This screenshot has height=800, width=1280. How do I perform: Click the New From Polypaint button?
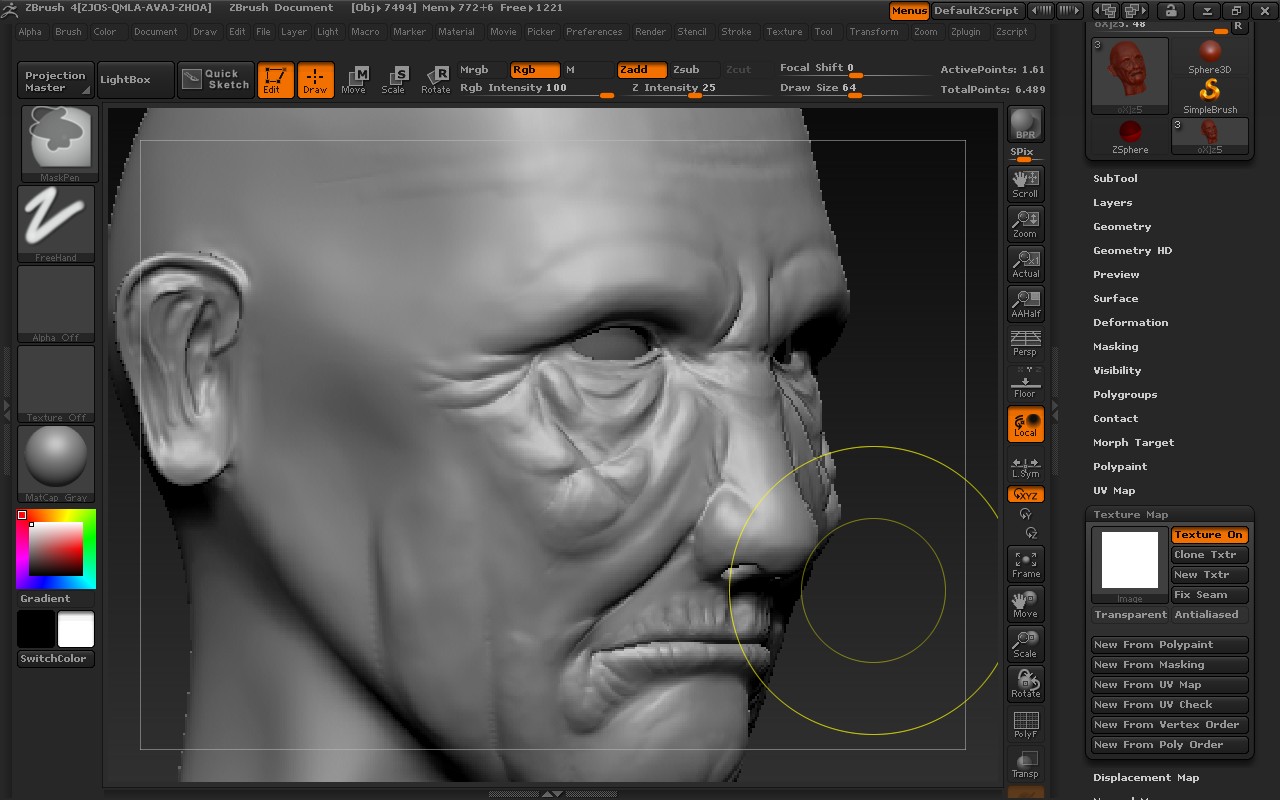(1169, 644)
